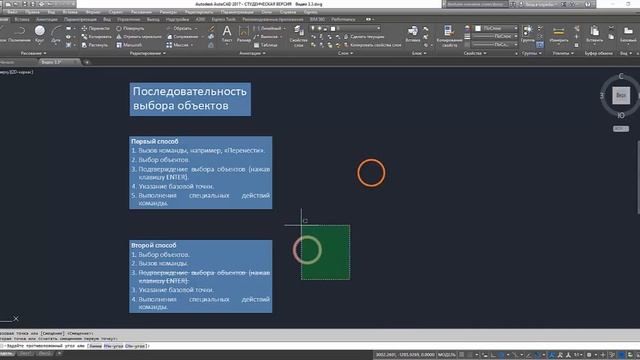640x360 pixels.
Task: Click the Выноска (Leader) tool
Action: tap(266, 37)
